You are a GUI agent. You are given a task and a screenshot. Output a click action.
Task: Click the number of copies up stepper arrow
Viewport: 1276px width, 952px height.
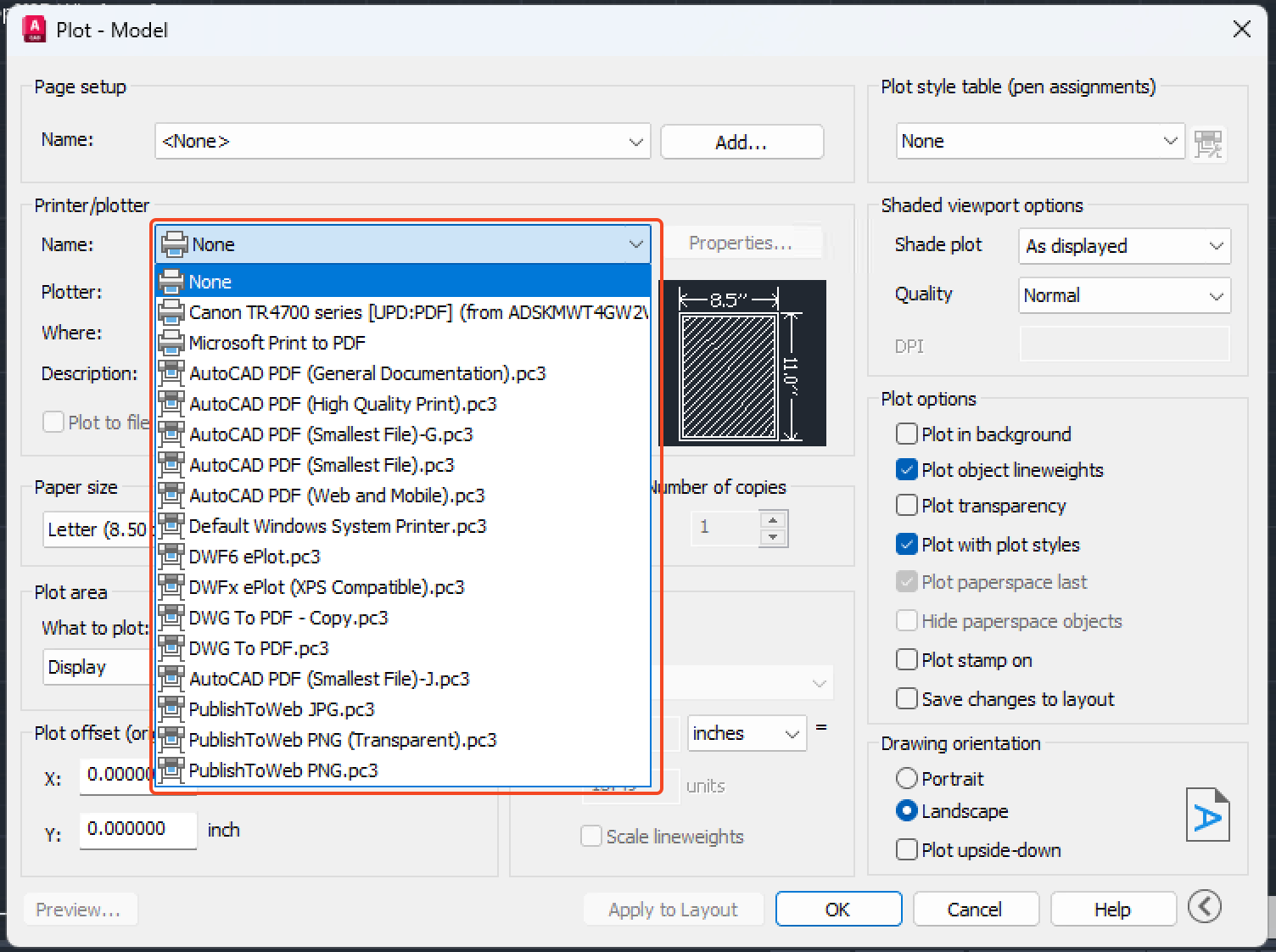pyautogui.click(x=771, y=519)
